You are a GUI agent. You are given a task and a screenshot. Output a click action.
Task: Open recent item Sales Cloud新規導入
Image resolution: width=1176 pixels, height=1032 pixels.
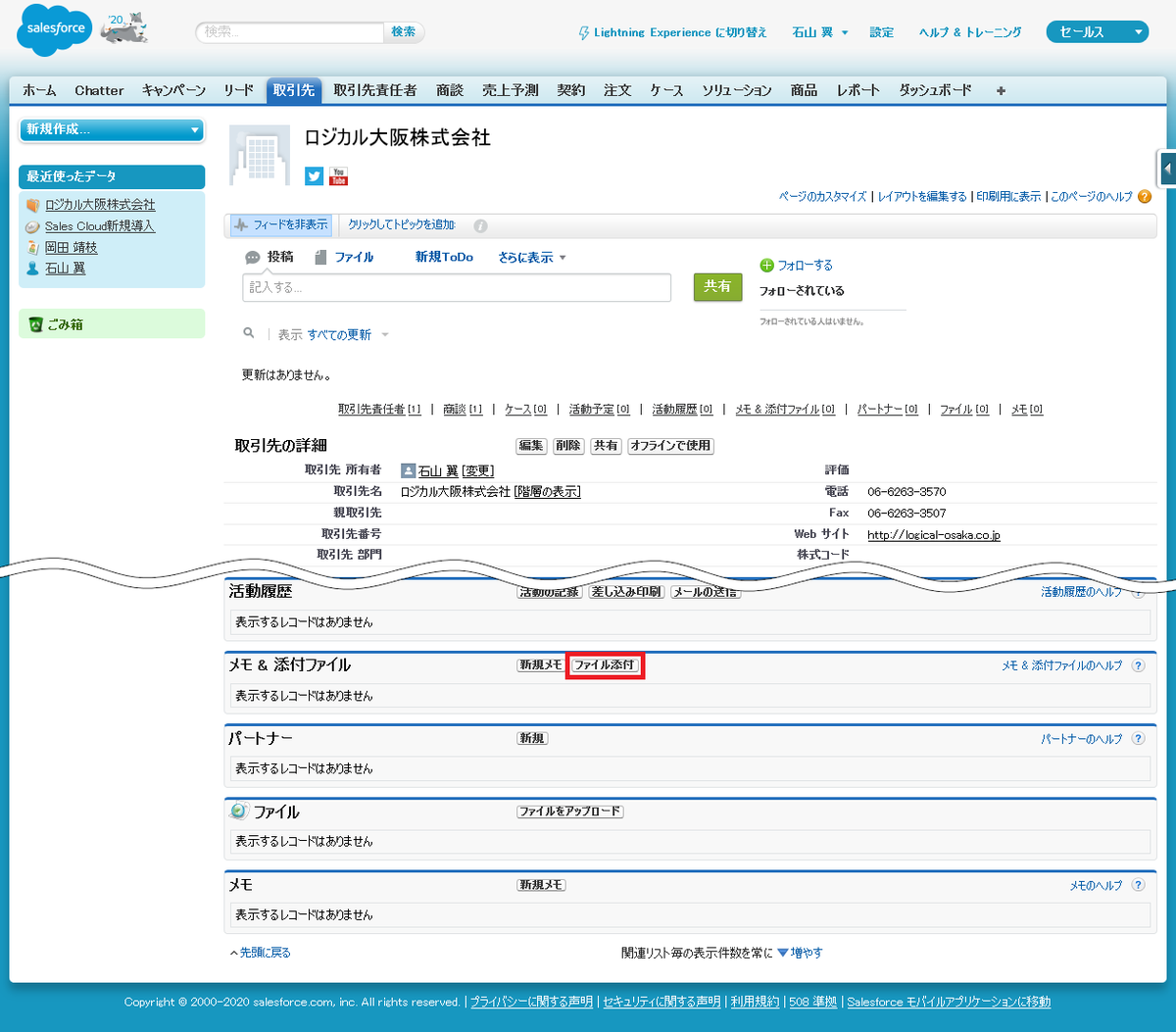[x=100, y=226]
